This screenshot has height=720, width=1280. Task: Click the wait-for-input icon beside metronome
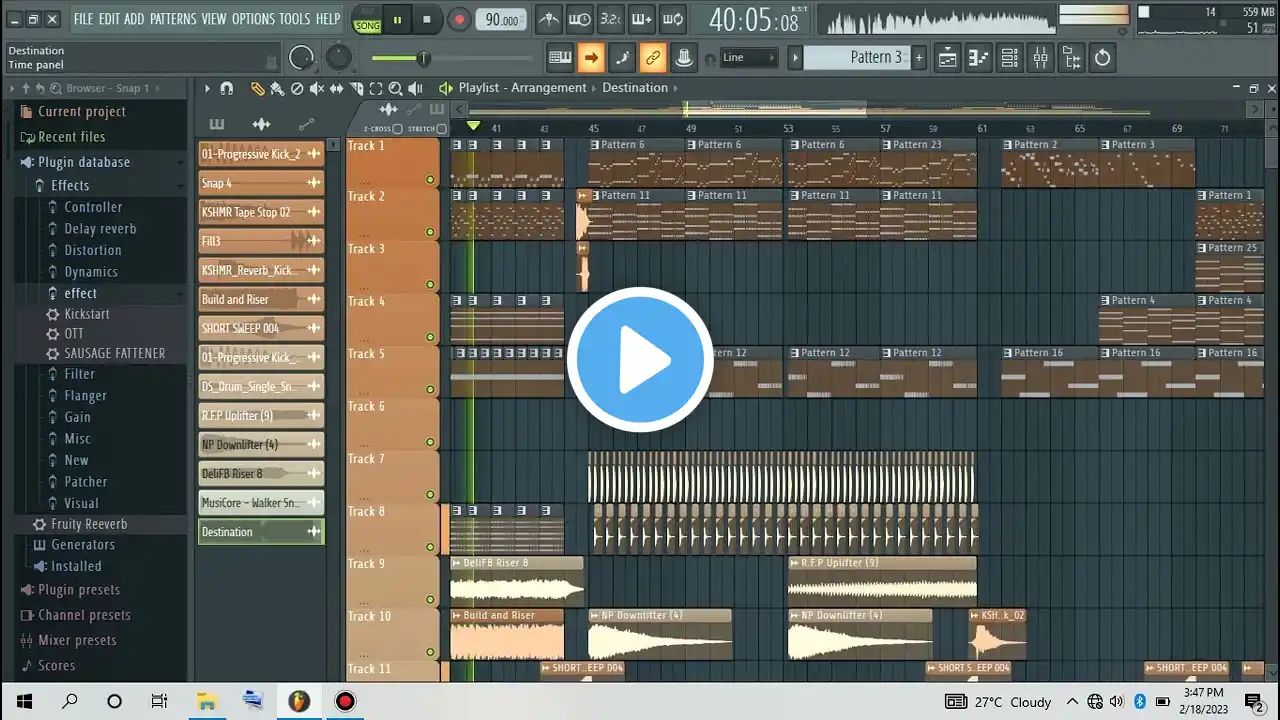[x=580, y=19]
